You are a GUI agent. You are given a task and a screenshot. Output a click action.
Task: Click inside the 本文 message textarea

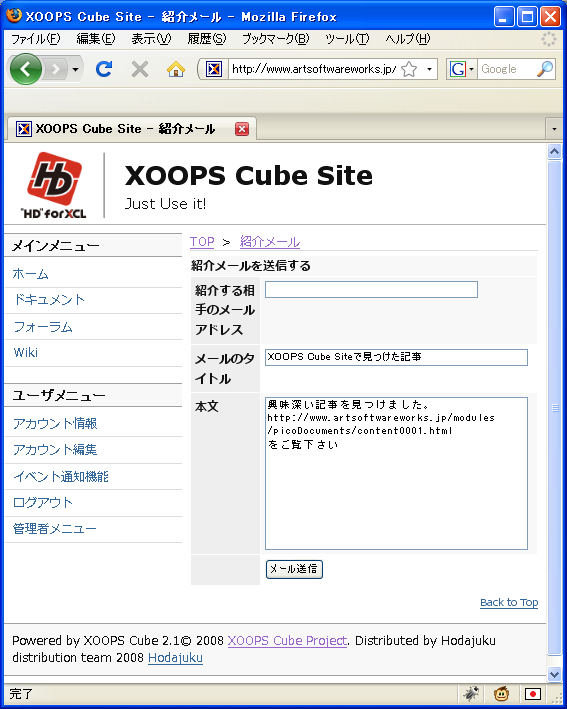point(396,473)
